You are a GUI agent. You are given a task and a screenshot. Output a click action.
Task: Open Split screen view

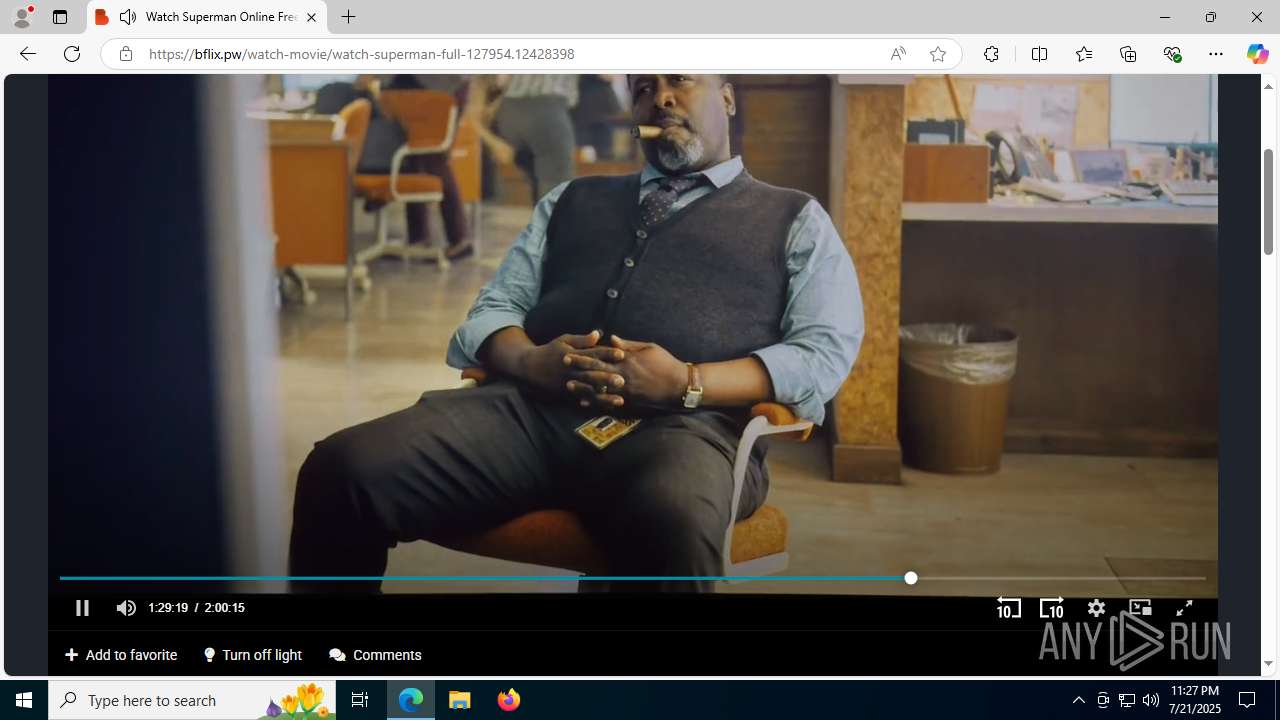point(1039,54)
